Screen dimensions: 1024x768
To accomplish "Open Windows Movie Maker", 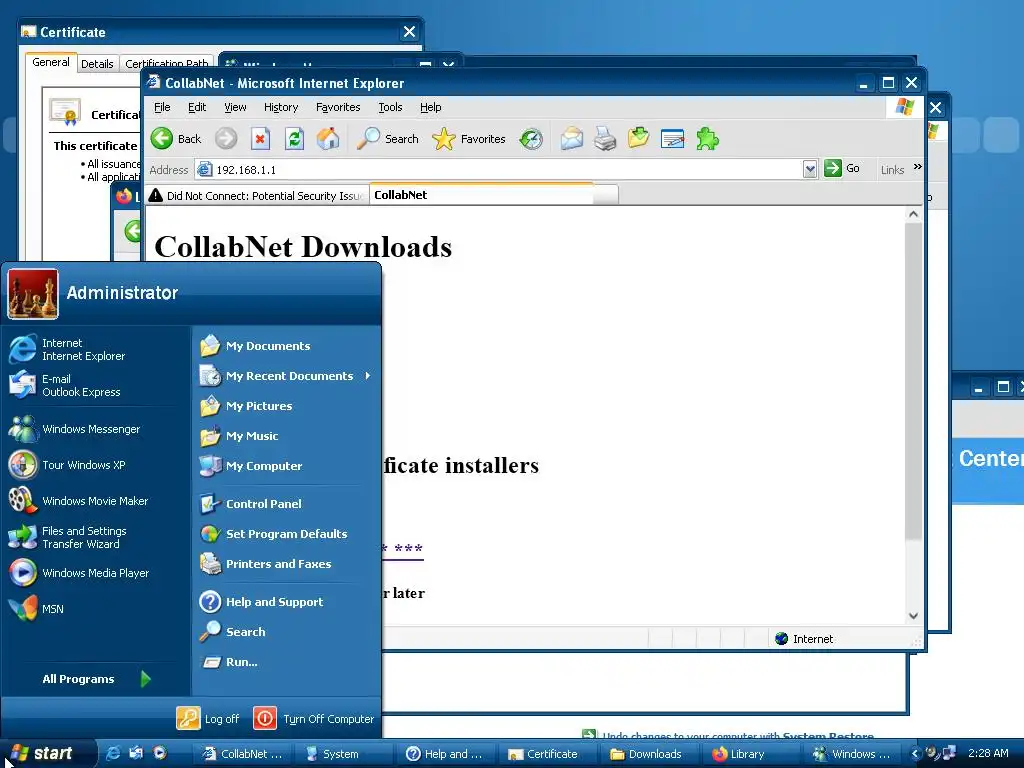I will pyautogui.click(x=95, y=501).
